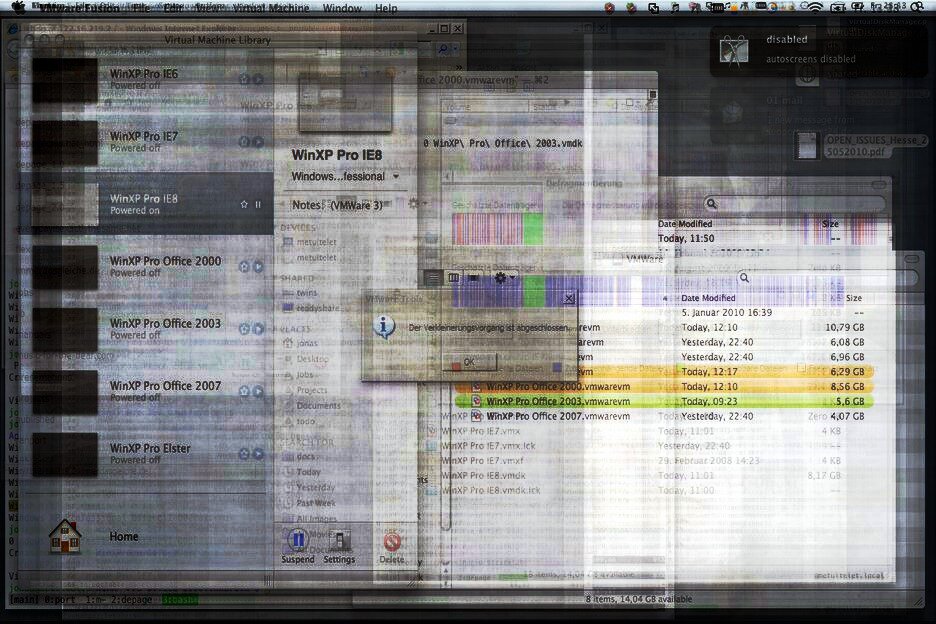
Task: Select the WinXP Pro Office 2003 library row
Action: click(146, 329)
